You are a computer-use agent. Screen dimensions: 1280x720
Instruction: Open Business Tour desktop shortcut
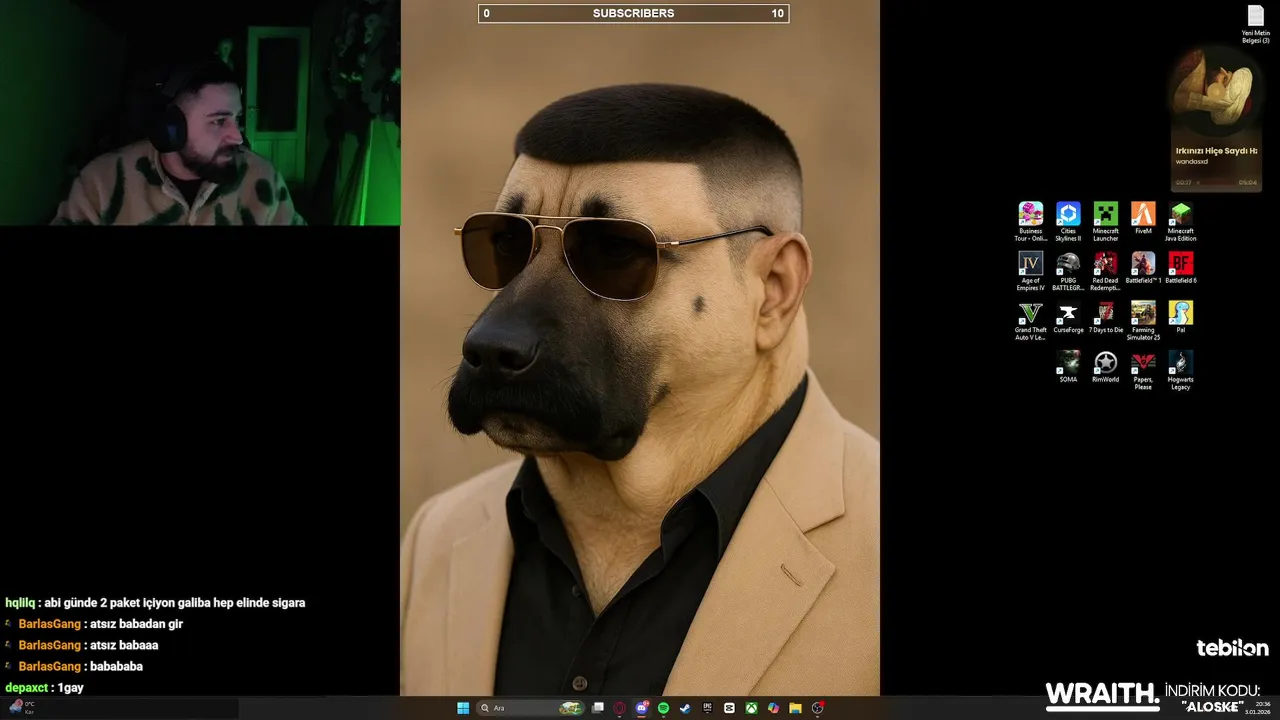click(x=1030, y=221)
